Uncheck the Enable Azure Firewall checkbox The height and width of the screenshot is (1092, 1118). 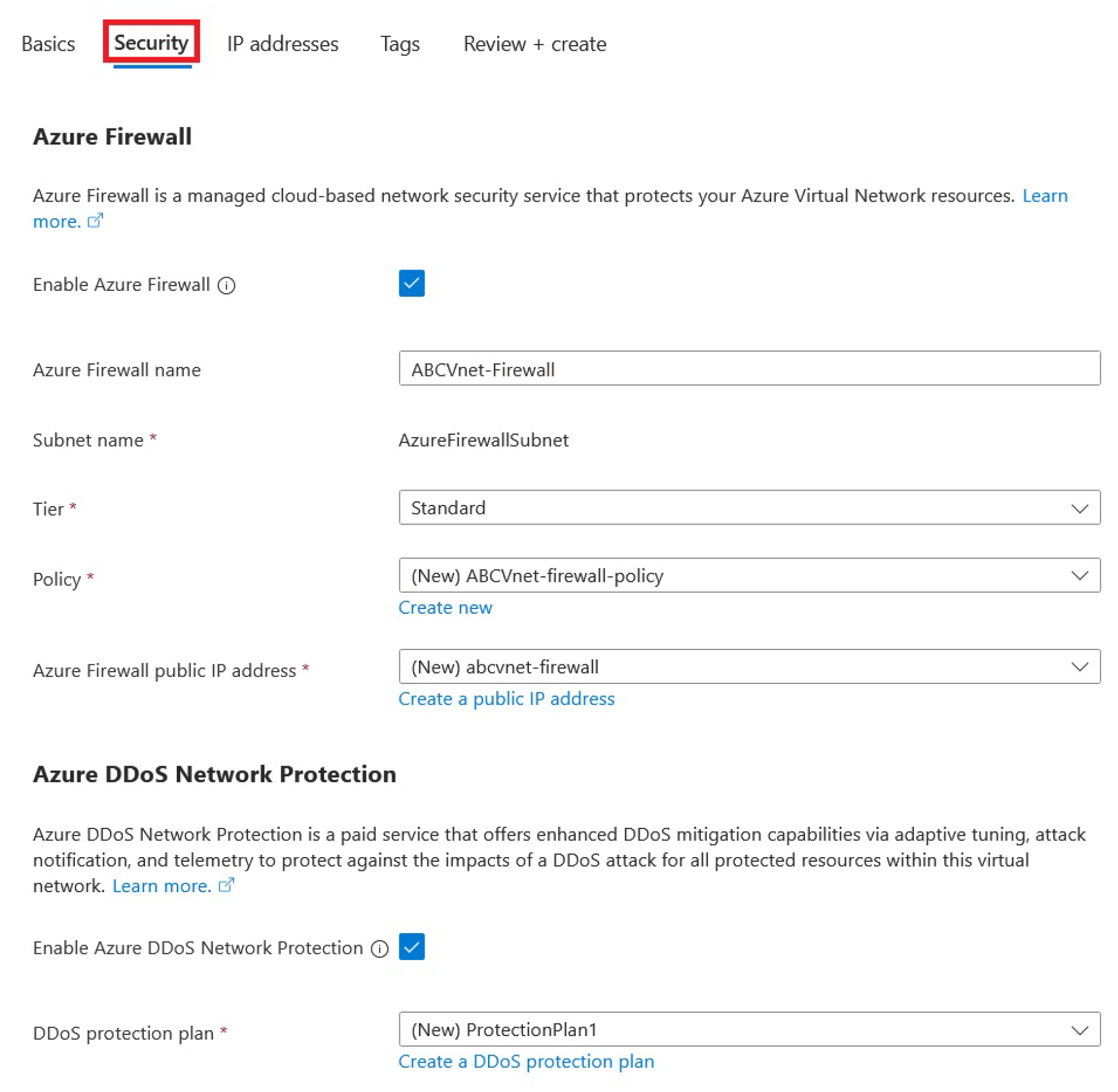click(411, 284)
